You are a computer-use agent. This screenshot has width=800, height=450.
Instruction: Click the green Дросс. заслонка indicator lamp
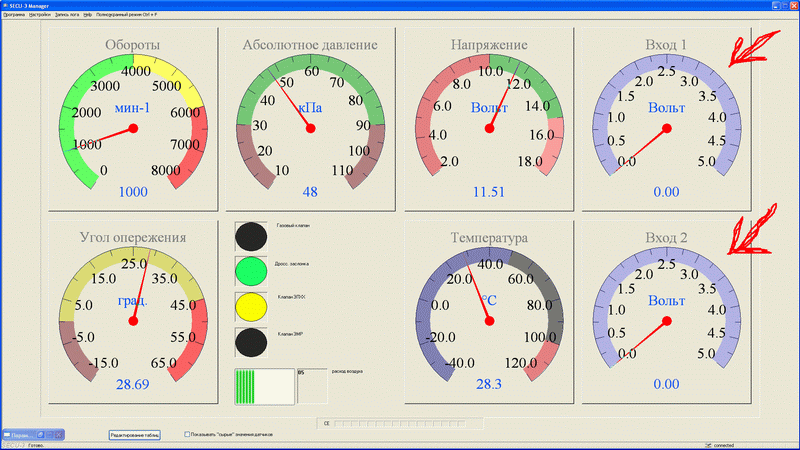(x=250, y=271)
